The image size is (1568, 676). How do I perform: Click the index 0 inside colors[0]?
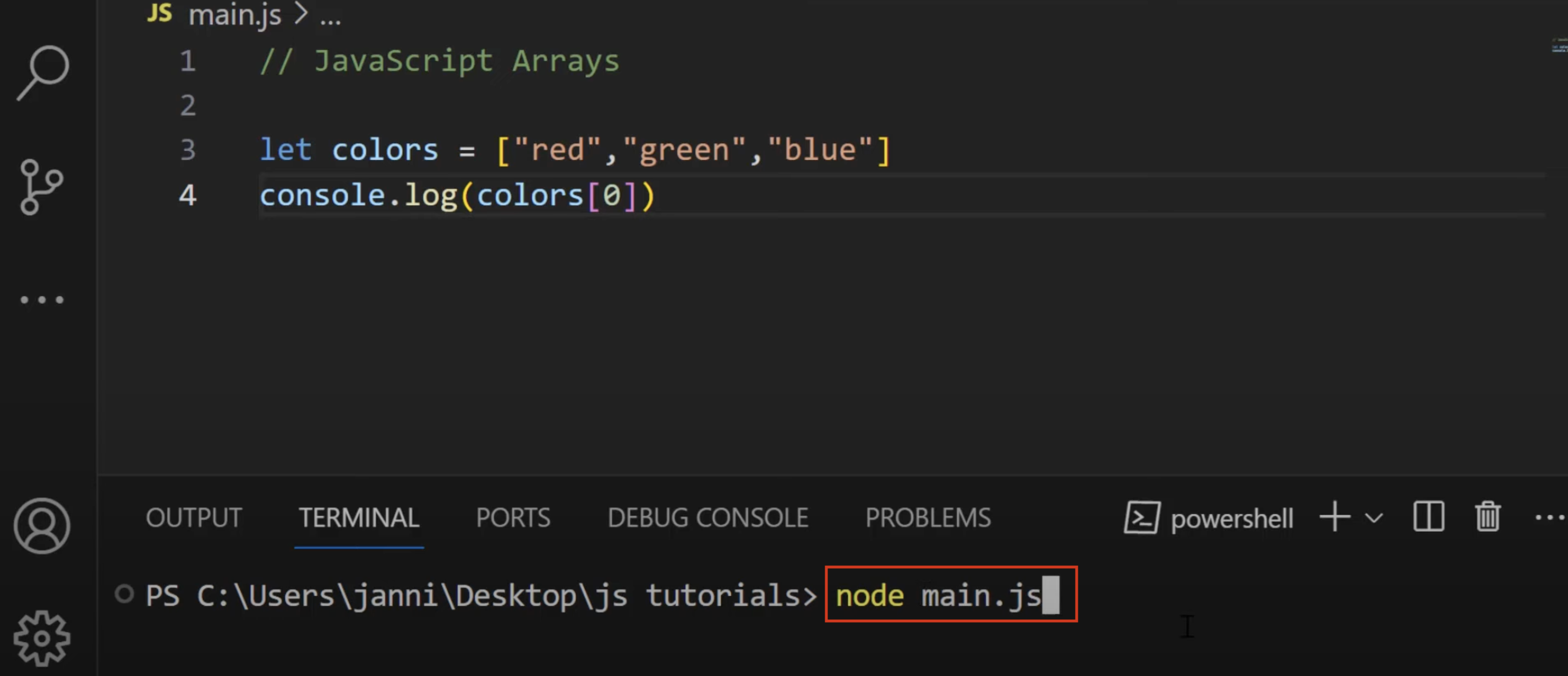[x=612, y=195]
